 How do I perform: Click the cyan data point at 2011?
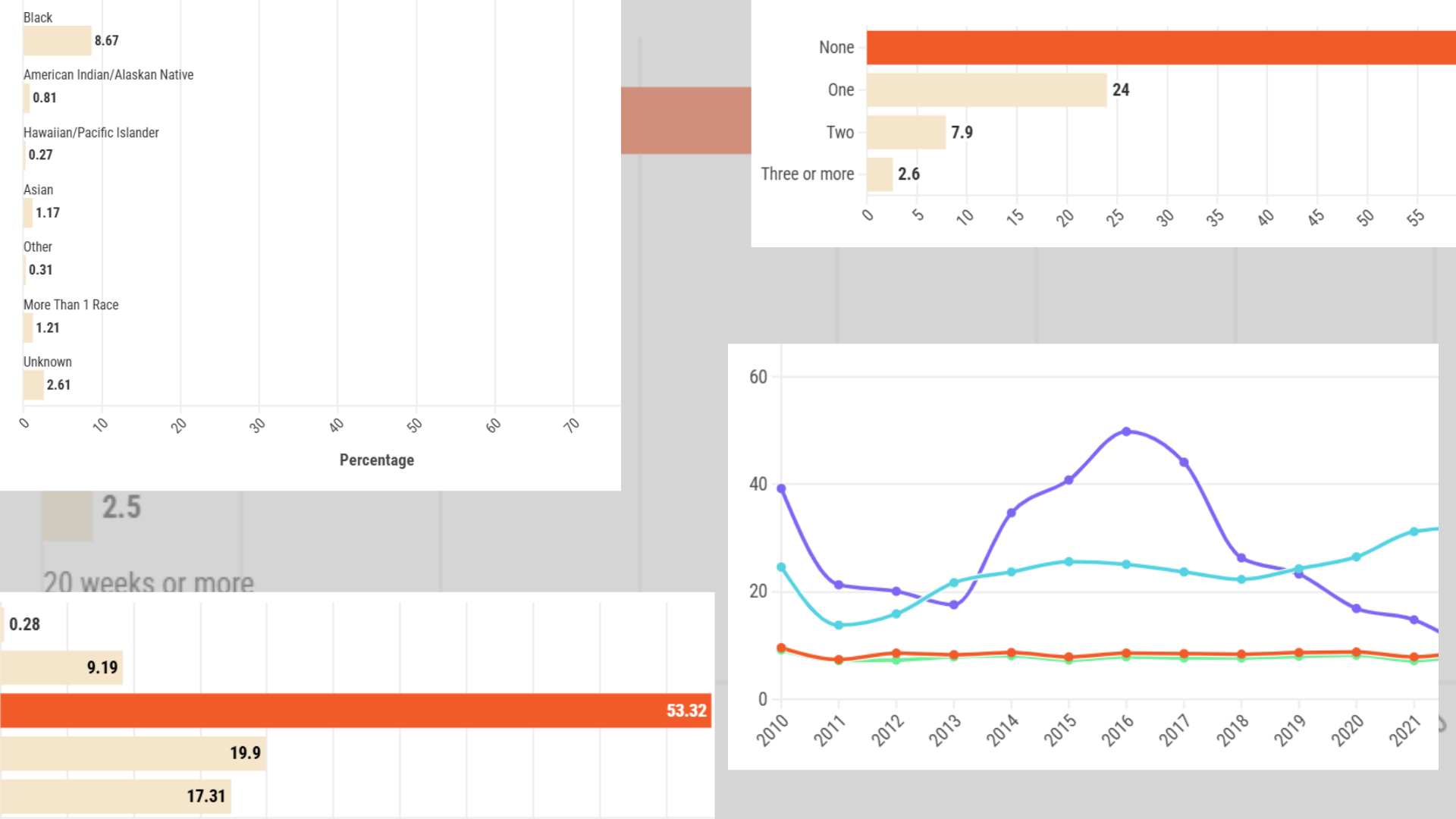(839, 626)
